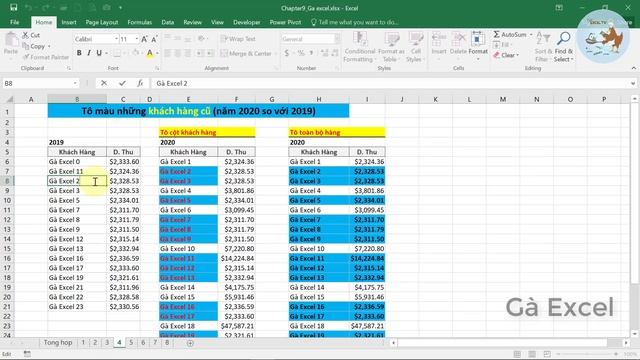Open Clipboard group dialog launcher
This screenshot has width=640, height=360.
[69, 69]
